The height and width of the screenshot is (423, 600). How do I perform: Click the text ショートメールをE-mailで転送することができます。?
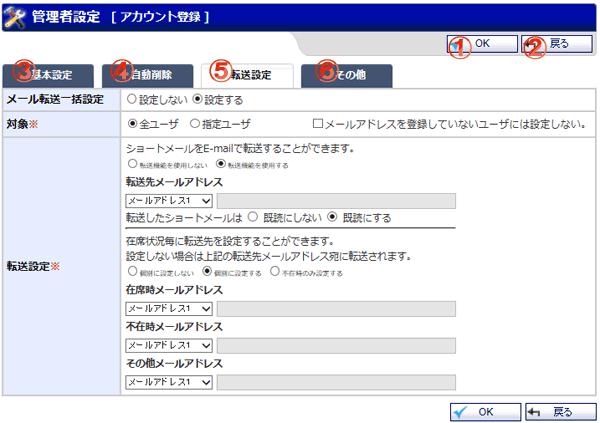[x=240, y=149]
